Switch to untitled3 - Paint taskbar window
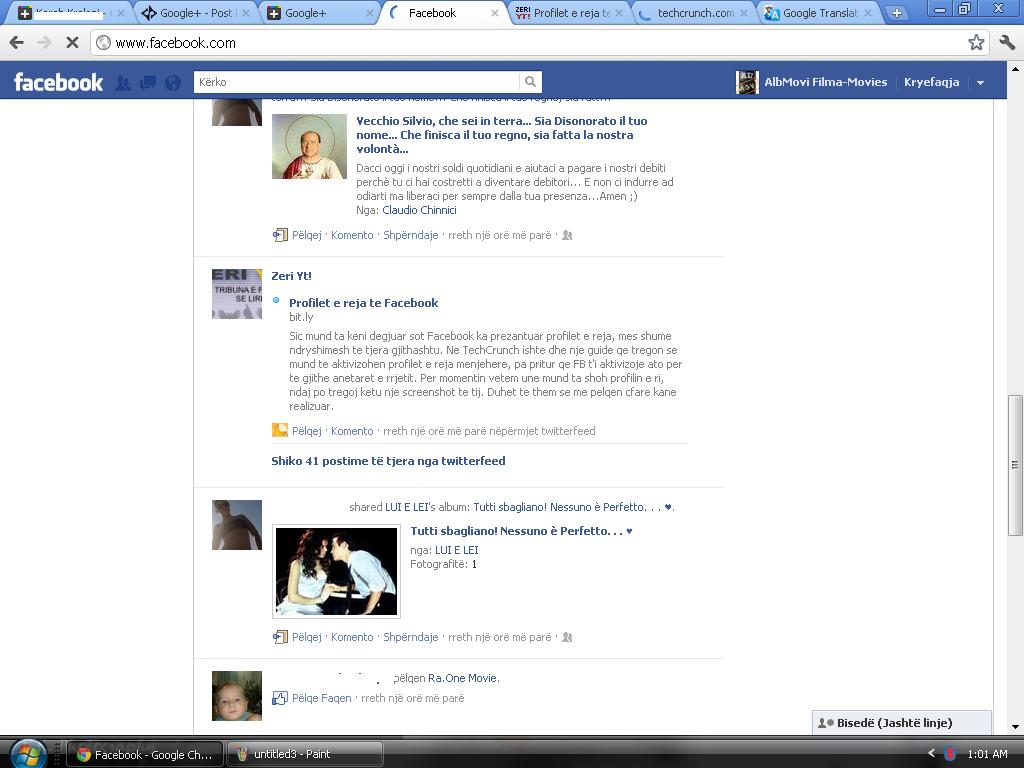 click(304, 754)
